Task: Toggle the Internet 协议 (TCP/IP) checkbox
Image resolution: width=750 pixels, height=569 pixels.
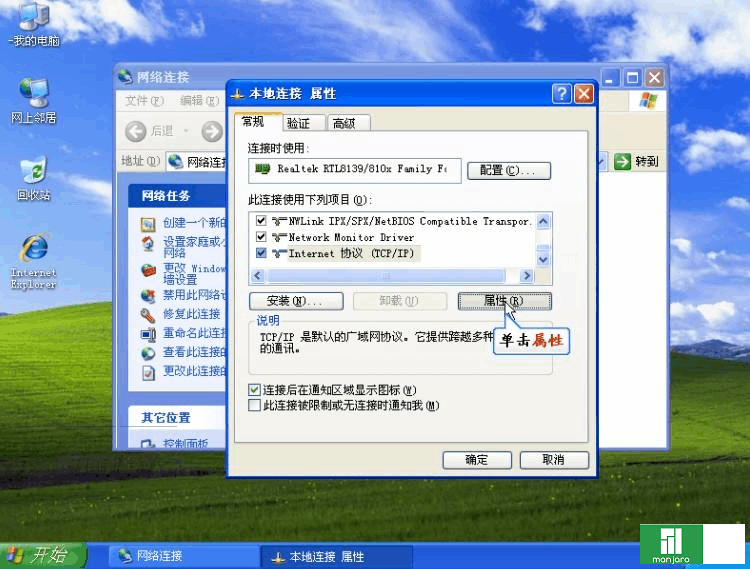Action: (261, 253)
